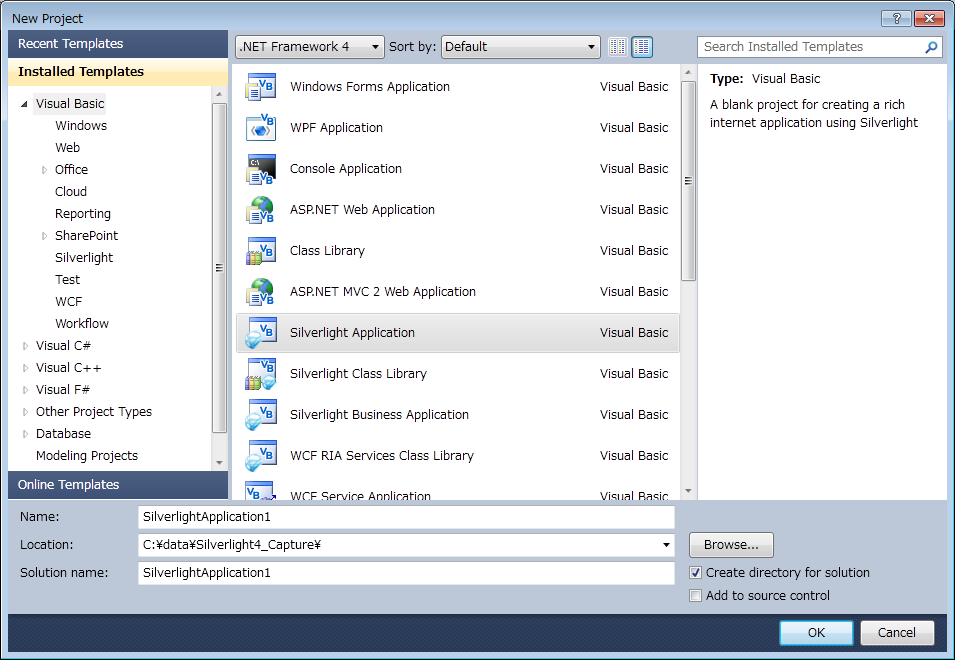Select the Silverlight category in tree
955x660 pixels.
[x=84, y=258]
